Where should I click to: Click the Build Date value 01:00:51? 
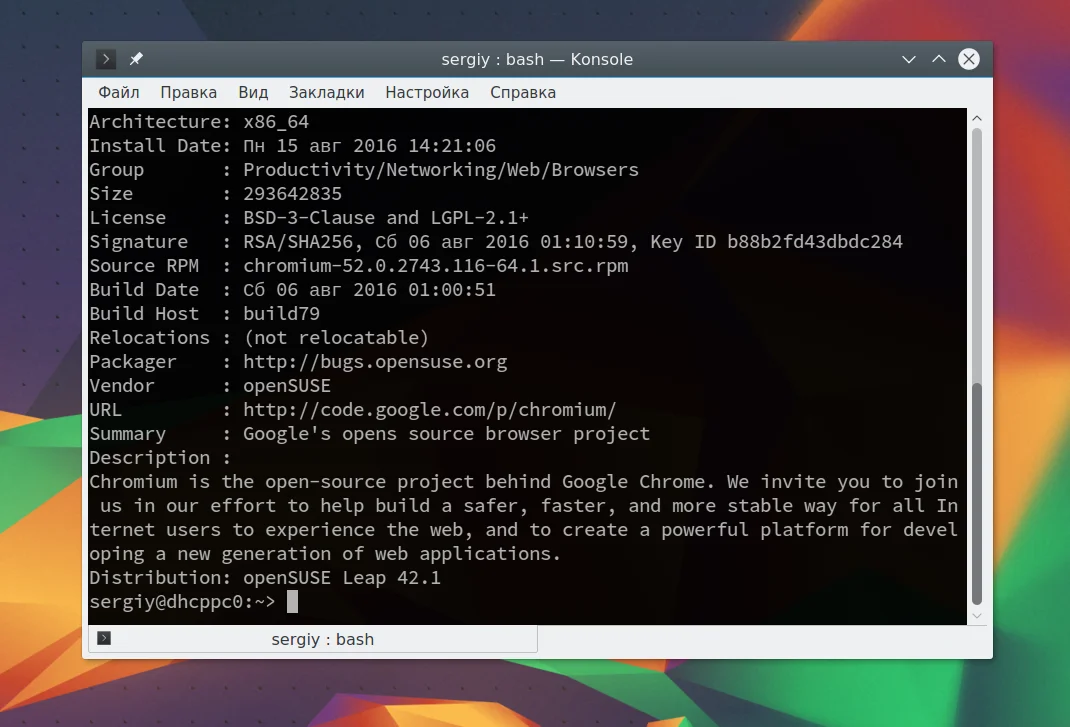452,290
